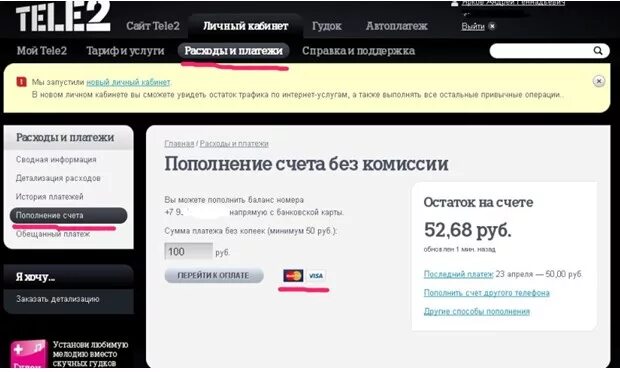Click Расходы и платежи breadcrumb link
Screen dimensions: 620x372
[x=234, y=144]
